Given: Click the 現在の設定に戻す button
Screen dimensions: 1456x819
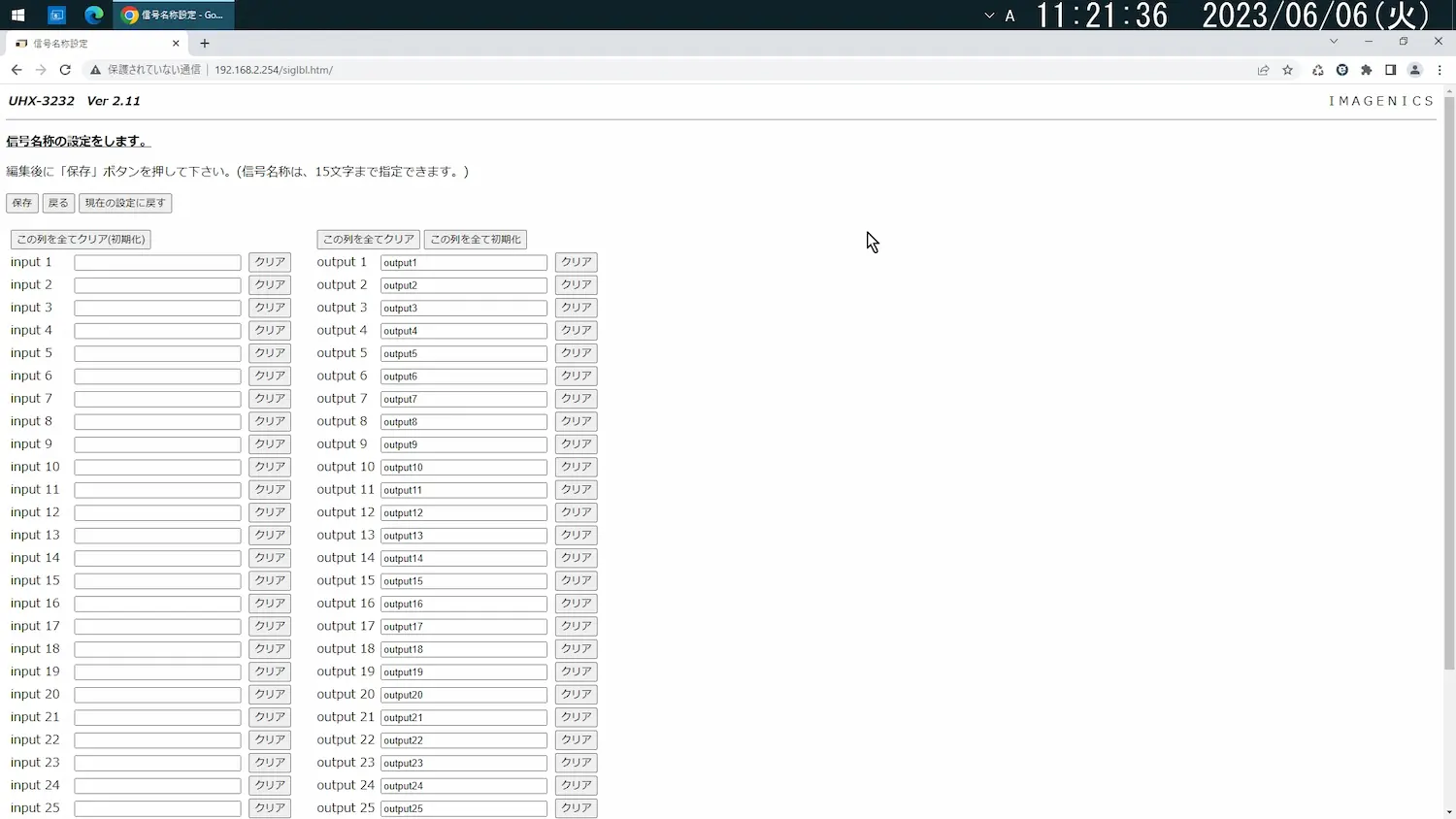Looking at the screenshot, I should (x=125, y=203).
